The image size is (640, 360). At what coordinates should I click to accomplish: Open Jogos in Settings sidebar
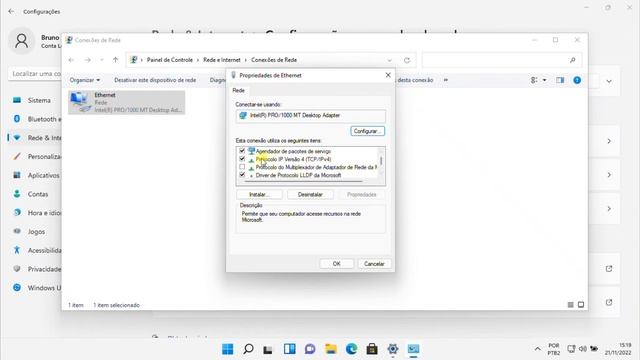[x=35, y=231]
